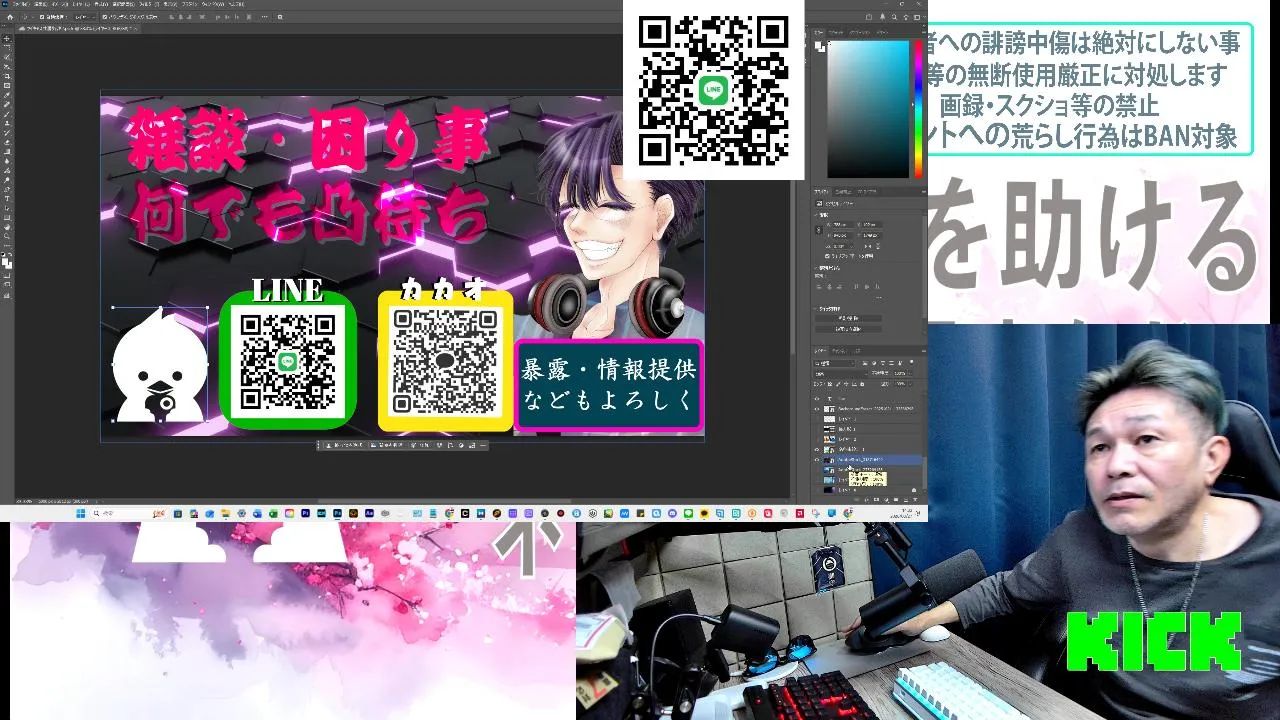Click the lock transparent pixels icon
The height and width of the screenshot is (720, 1280).
click(x=830, y=384)
